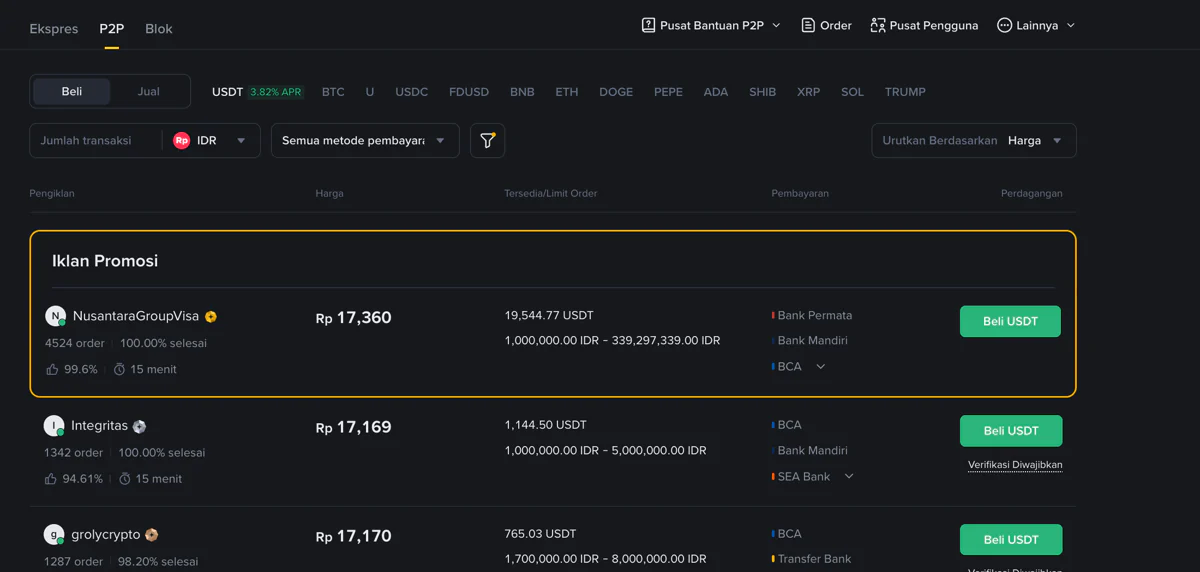Open the Blok tab
The height and width of the screenshot is (572, 1200).
pos(159,28)
